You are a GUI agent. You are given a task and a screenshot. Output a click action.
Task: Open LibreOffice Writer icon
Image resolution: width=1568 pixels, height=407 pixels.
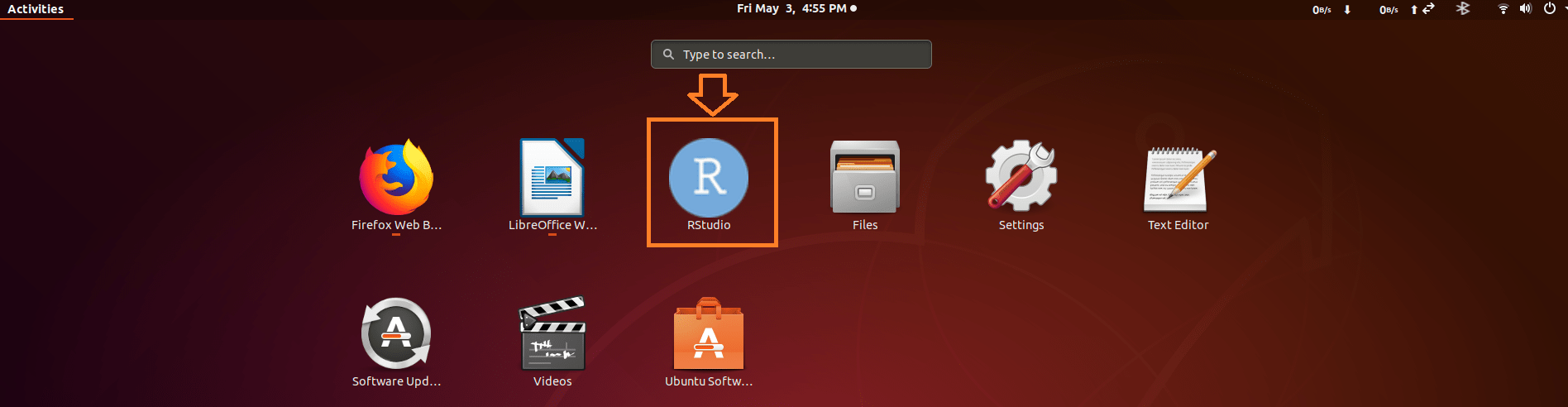click(552, 178)
